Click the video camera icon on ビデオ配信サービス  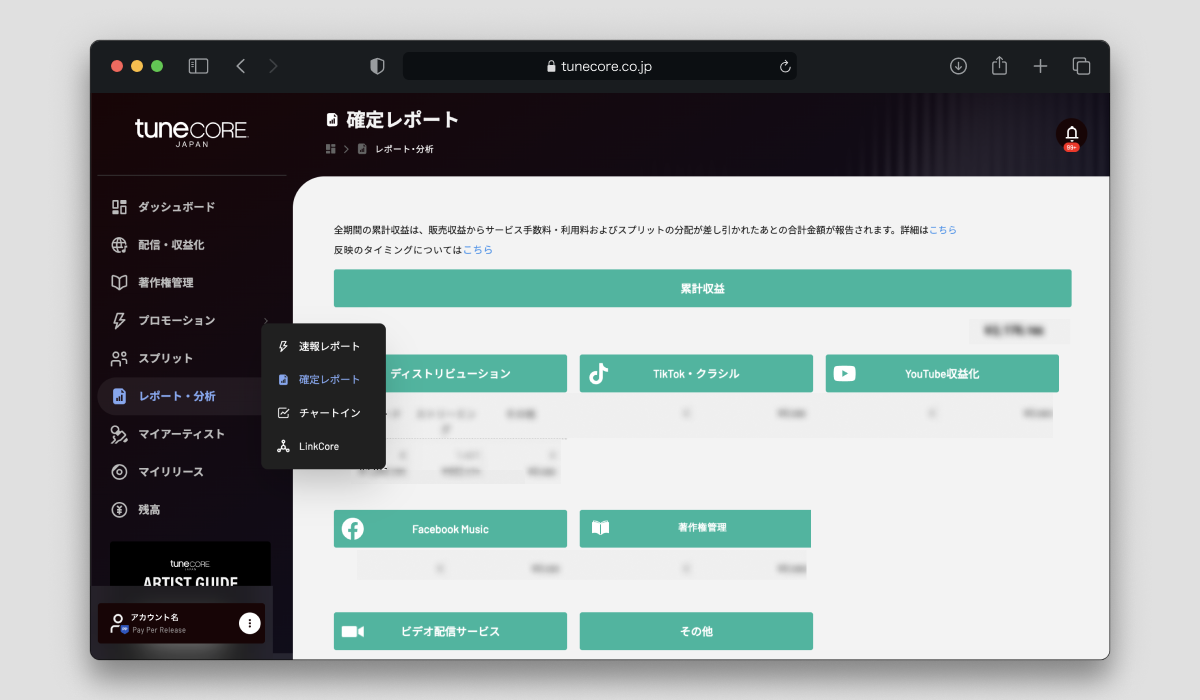click(352, 631)
